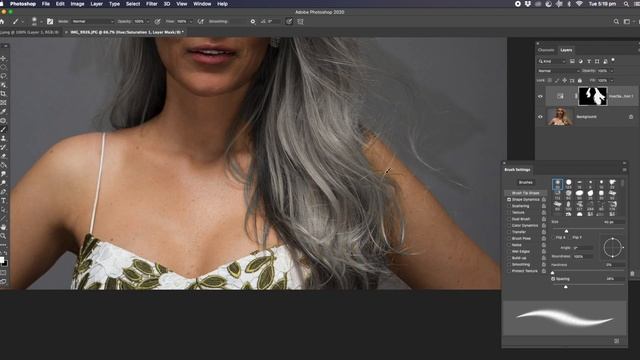Toggle pressure for opacity icon
Viewport: 640px width, 360px height.
click(x=158, y=21)
